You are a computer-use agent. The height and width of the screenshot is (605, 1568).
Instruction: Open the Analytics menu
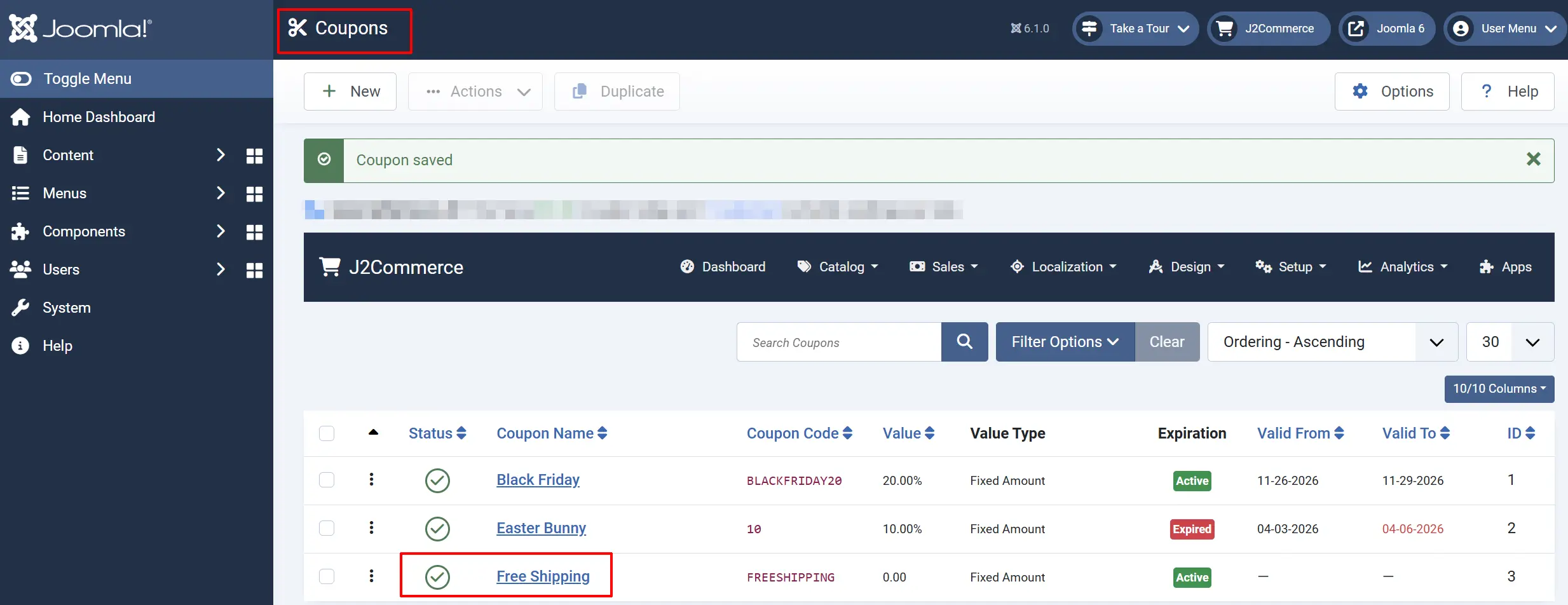pos(1403,267)
